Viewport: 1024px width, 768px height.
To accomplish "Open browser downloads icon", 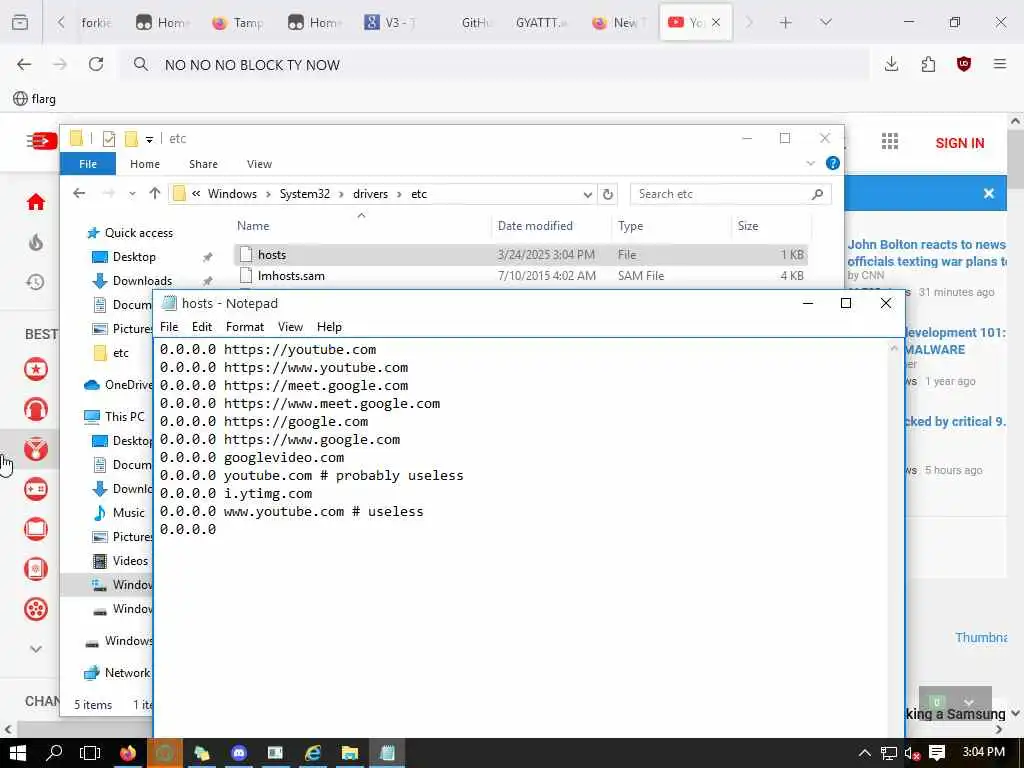I will (891, 64).
